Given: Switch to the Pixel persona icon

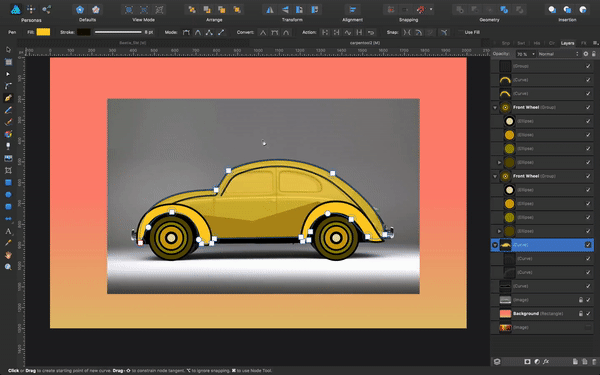Looking at the screenshot, I should [31, 10].
